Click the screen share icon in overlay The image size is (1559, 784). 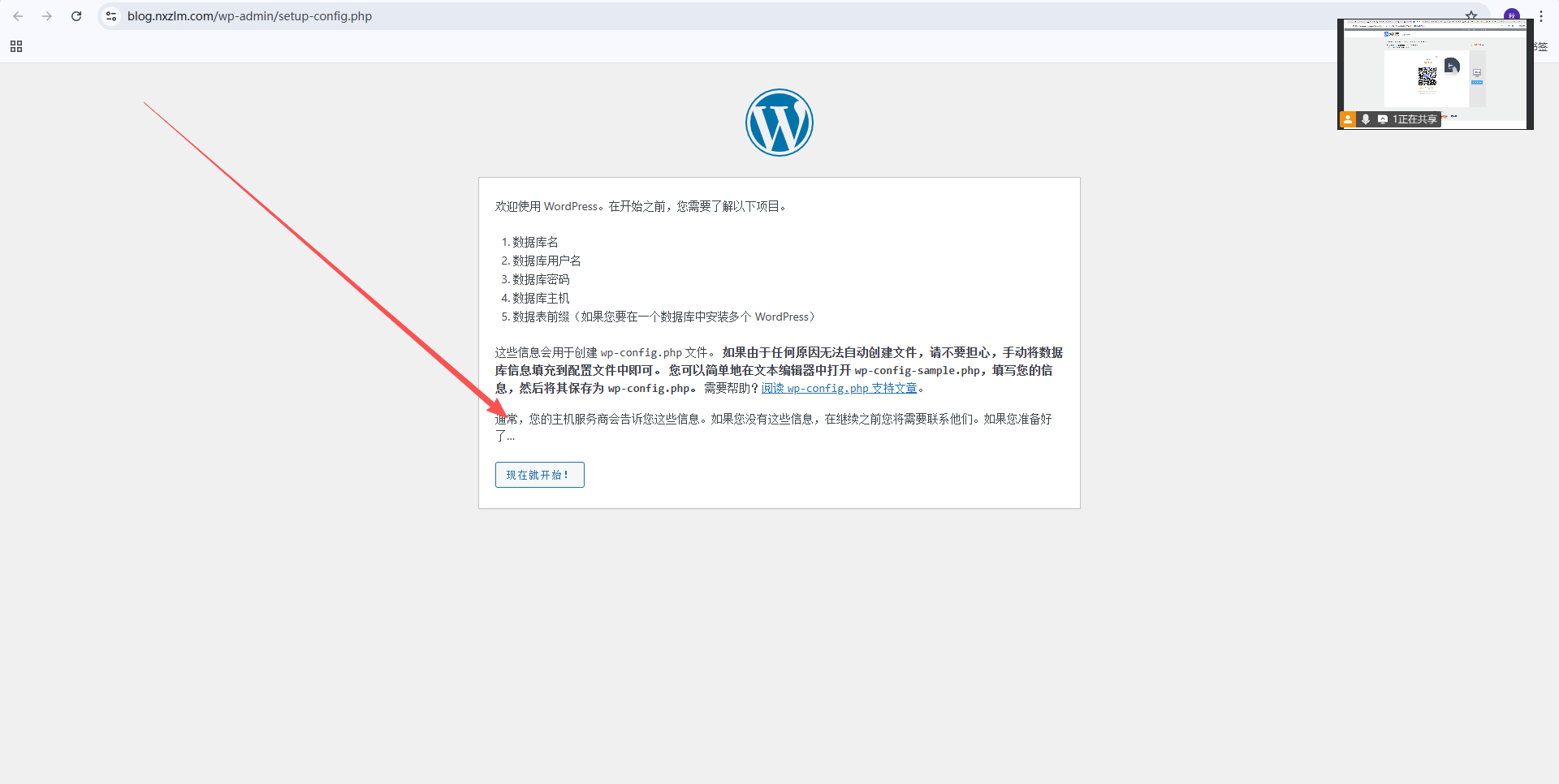click(1382, 119)
